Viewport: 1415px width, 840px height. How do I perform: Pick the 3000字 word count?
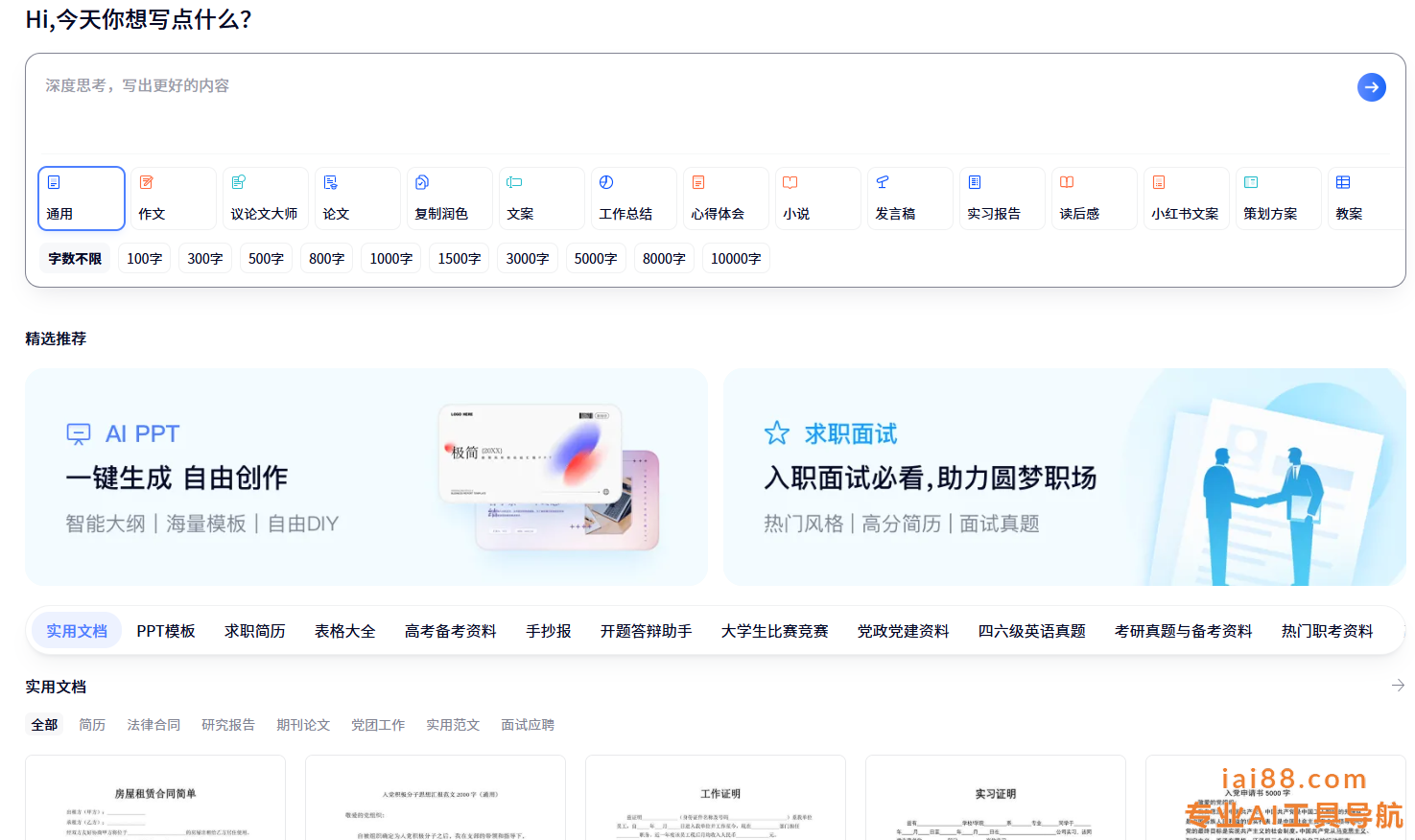pyautogui.click(x=528, y=259)
